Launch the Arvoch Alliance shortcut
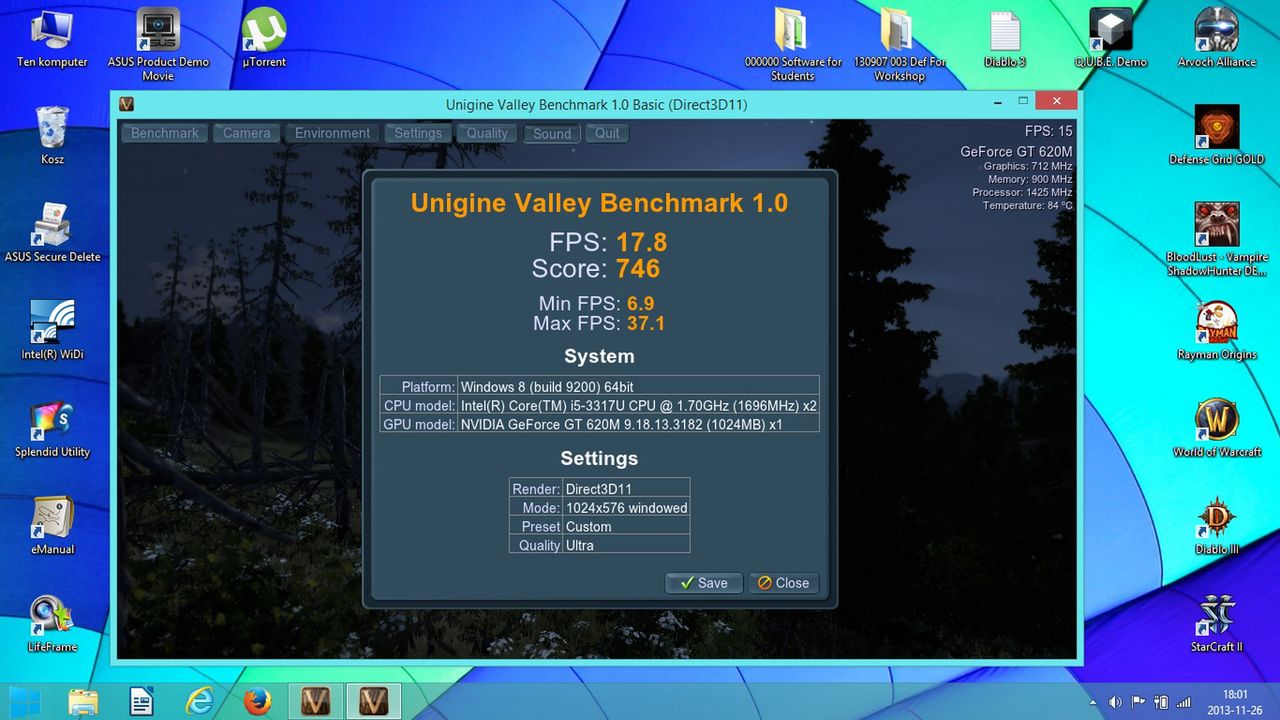 (x=1216, y=38)
